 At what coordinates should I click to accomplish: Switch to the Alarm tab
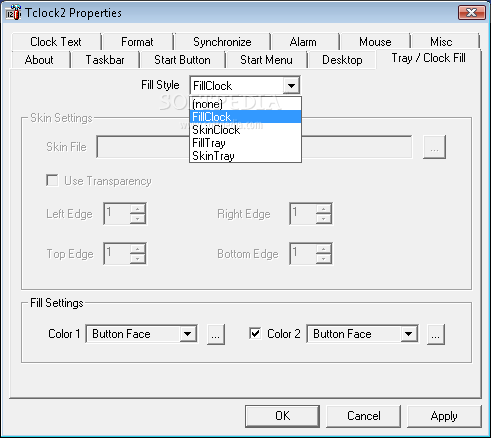(x=303, y=42)
